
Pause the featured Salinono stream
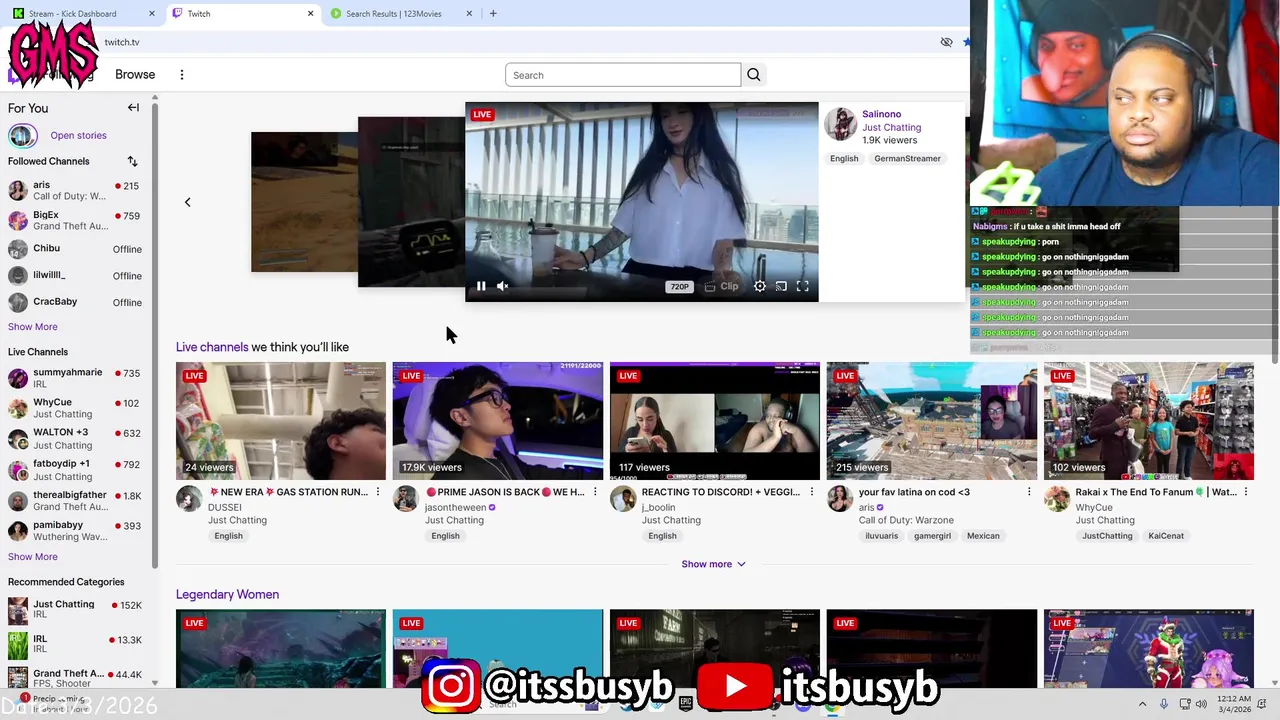(x=481, y=286)
